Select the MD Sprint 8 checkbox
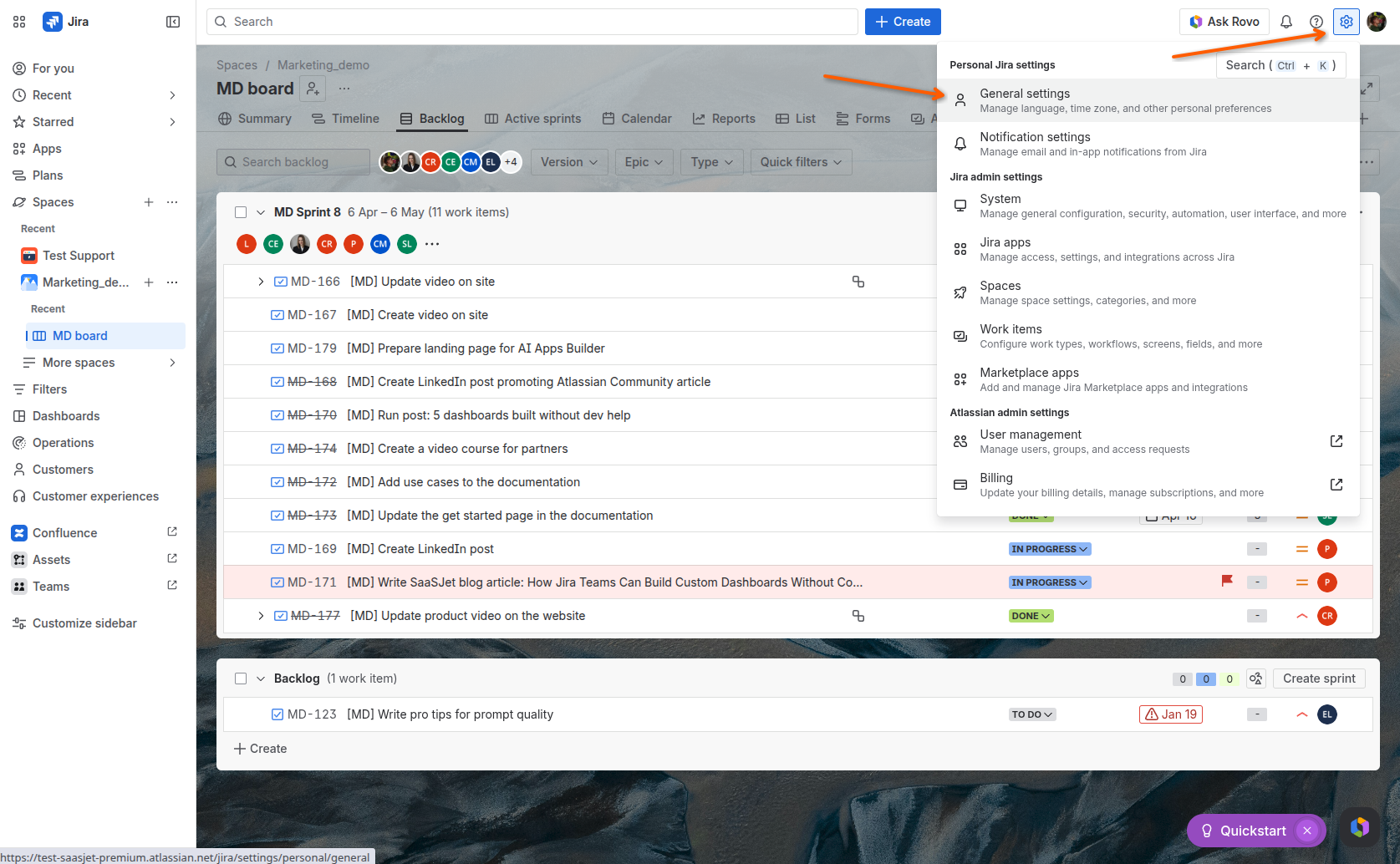 tap(241, 212)
